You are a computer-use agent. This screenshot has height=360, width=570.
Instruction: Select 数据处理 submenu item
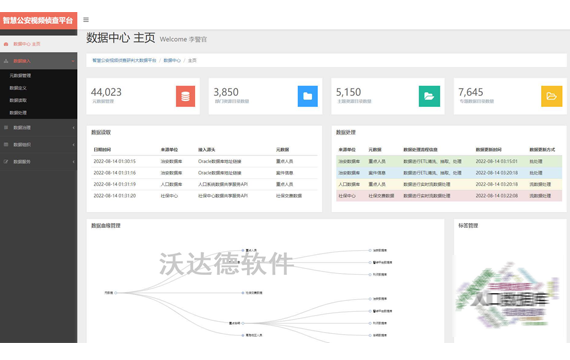tap(18, 113)
